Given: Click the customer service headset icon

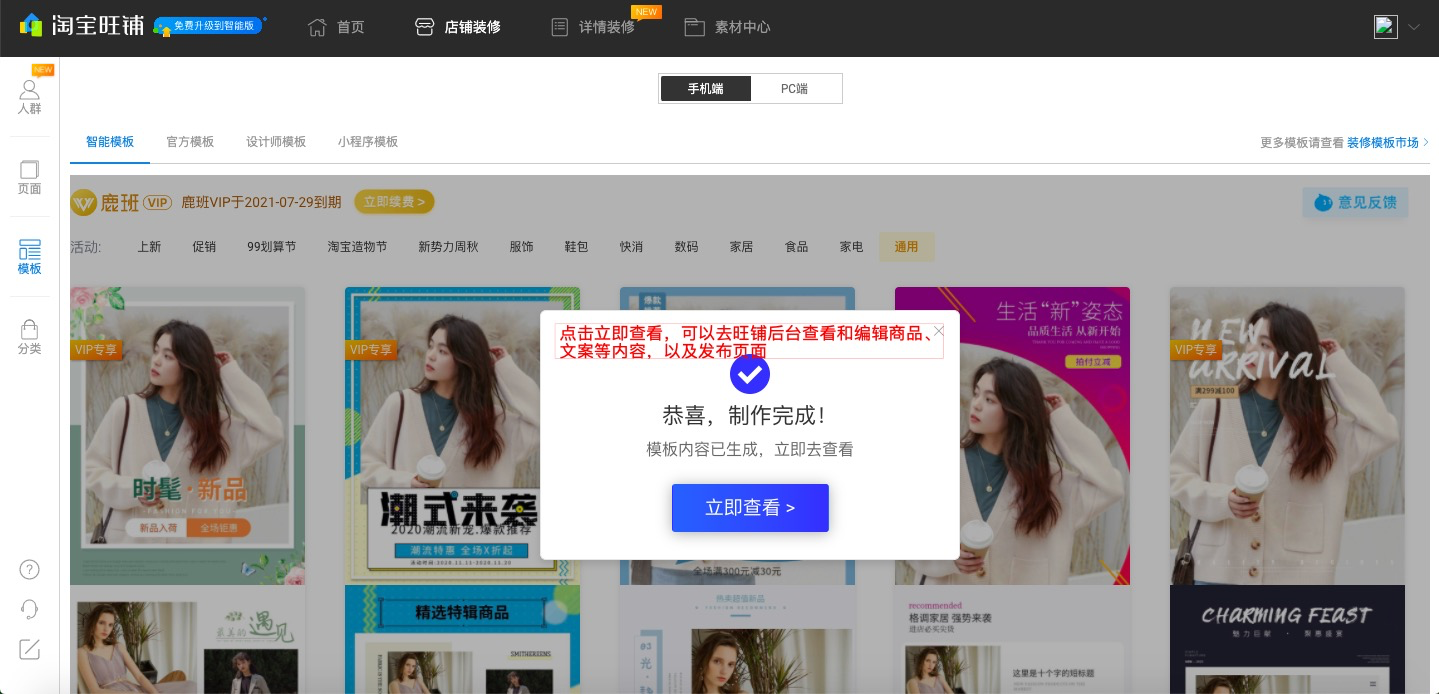Looking at the screenshot, I should click(x=30, y=609).
